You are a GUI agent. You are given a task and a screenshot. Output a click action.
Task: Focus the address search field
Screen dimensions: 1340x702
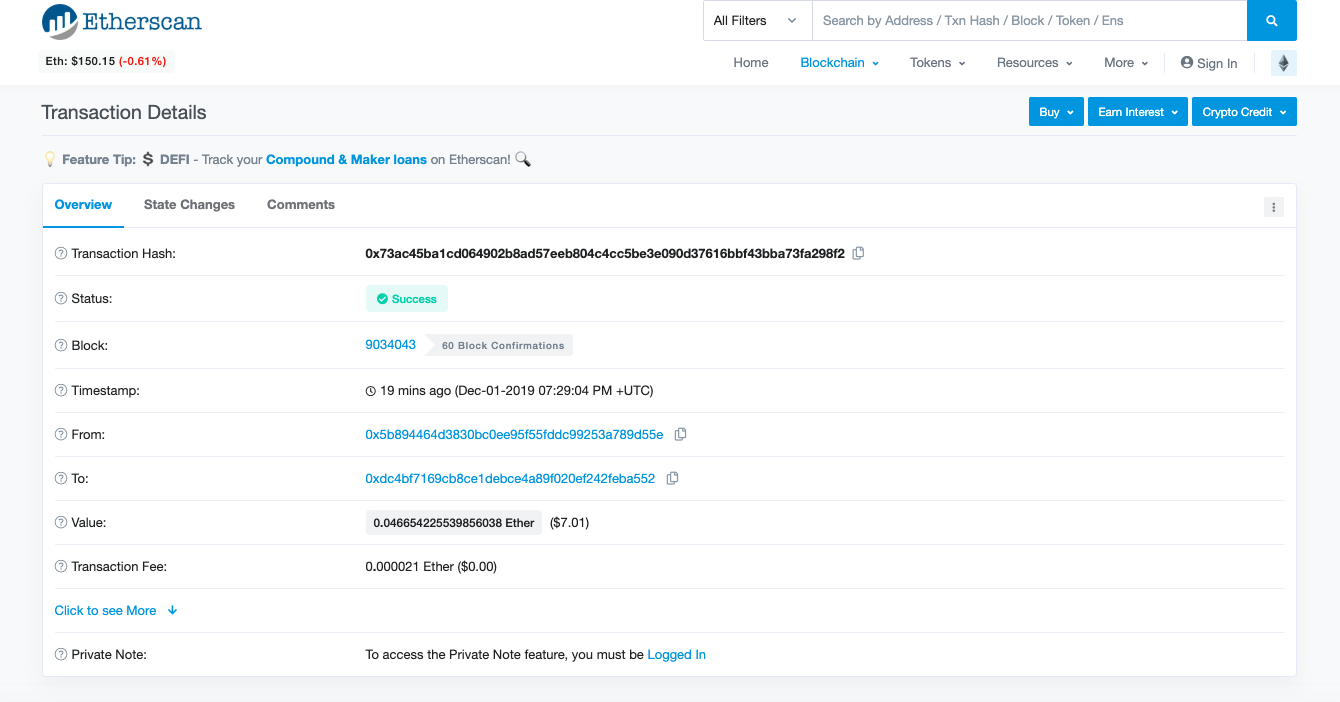(1029, 21)
